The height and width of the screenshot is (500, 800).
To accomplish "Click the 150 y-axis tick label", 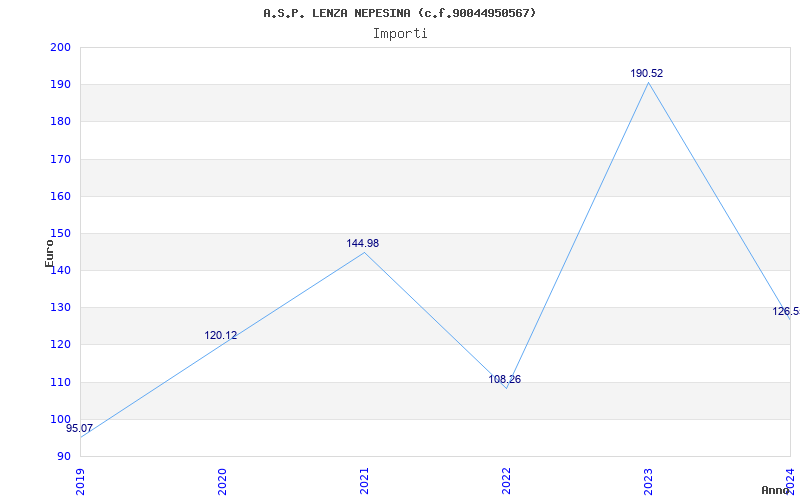I will pos(60,234).
